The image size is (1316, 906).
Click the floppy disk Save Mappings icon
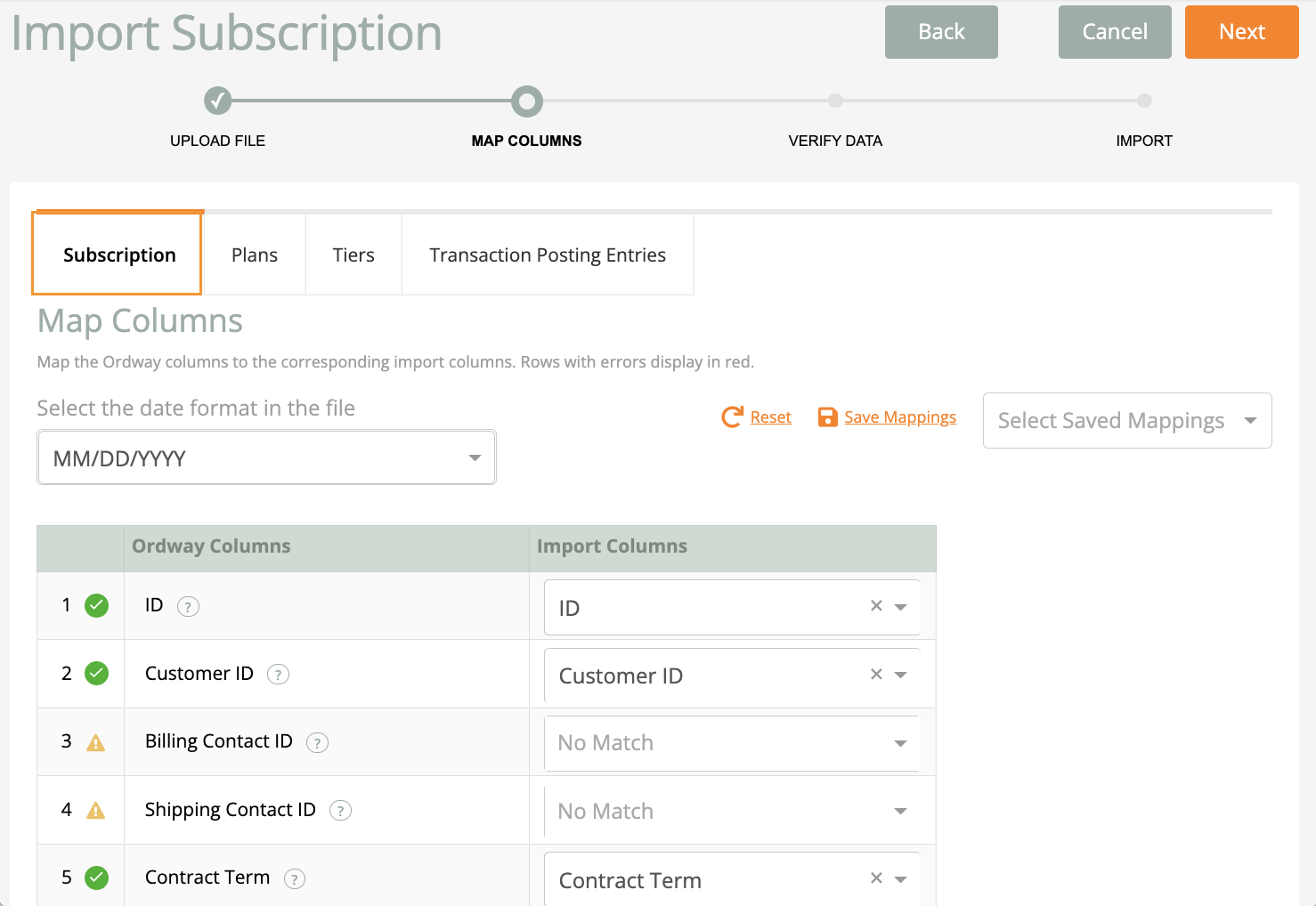tap(828, 417)
